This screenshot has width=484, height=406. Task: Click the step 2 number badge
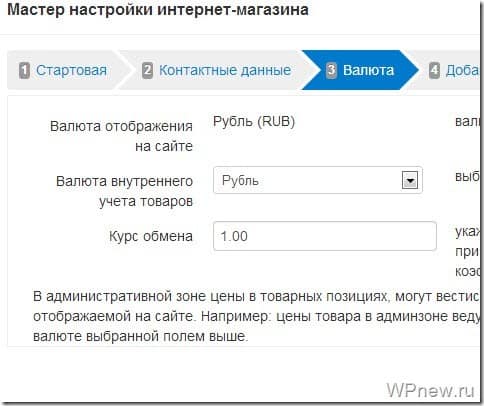(147, 71)
